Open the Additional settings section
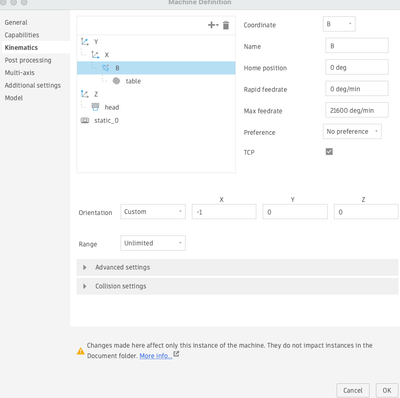400x398 pixels. pos(33,85)
